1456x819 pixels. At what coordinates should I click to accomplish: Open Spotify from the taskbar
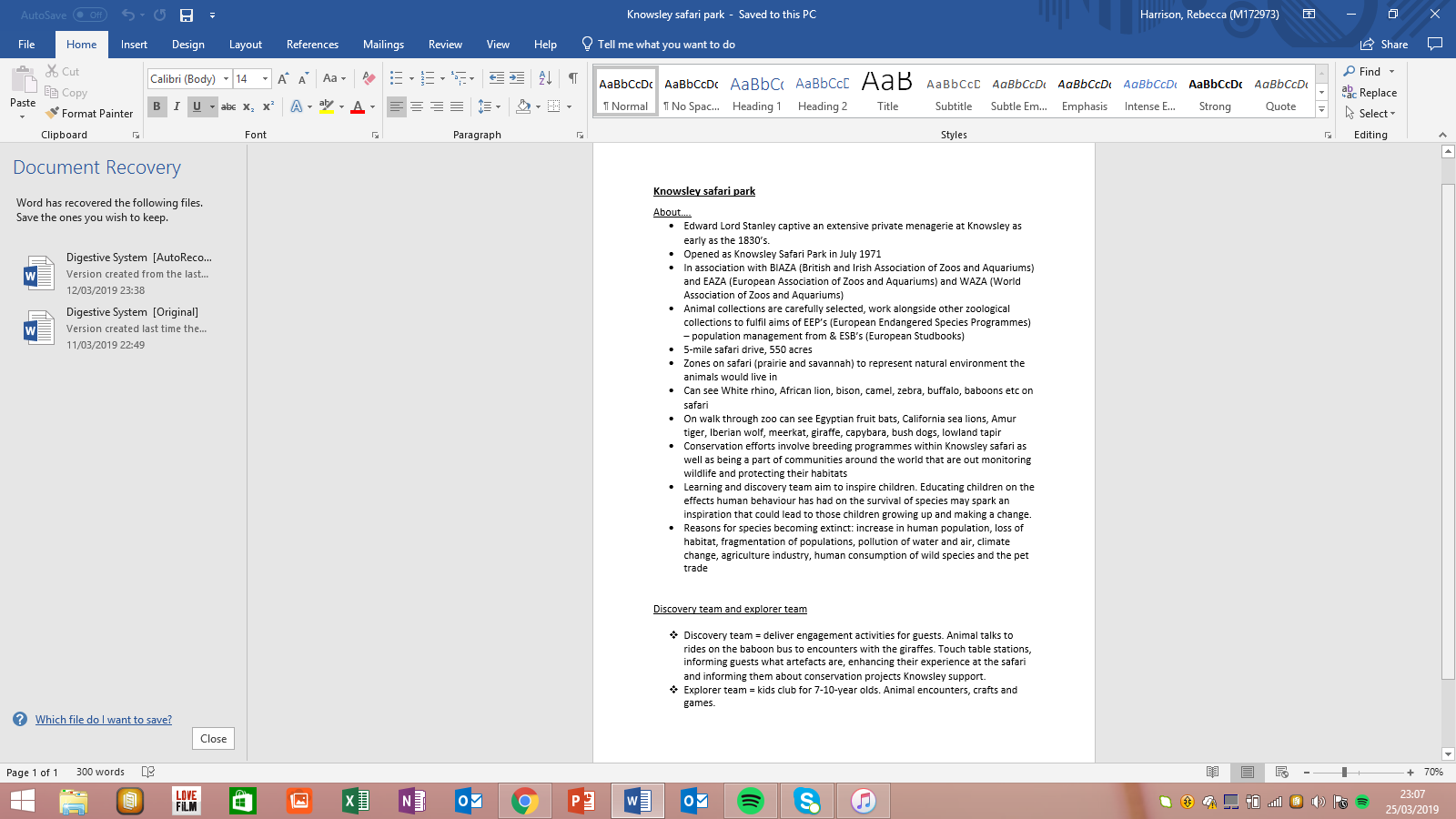(750, 801)
